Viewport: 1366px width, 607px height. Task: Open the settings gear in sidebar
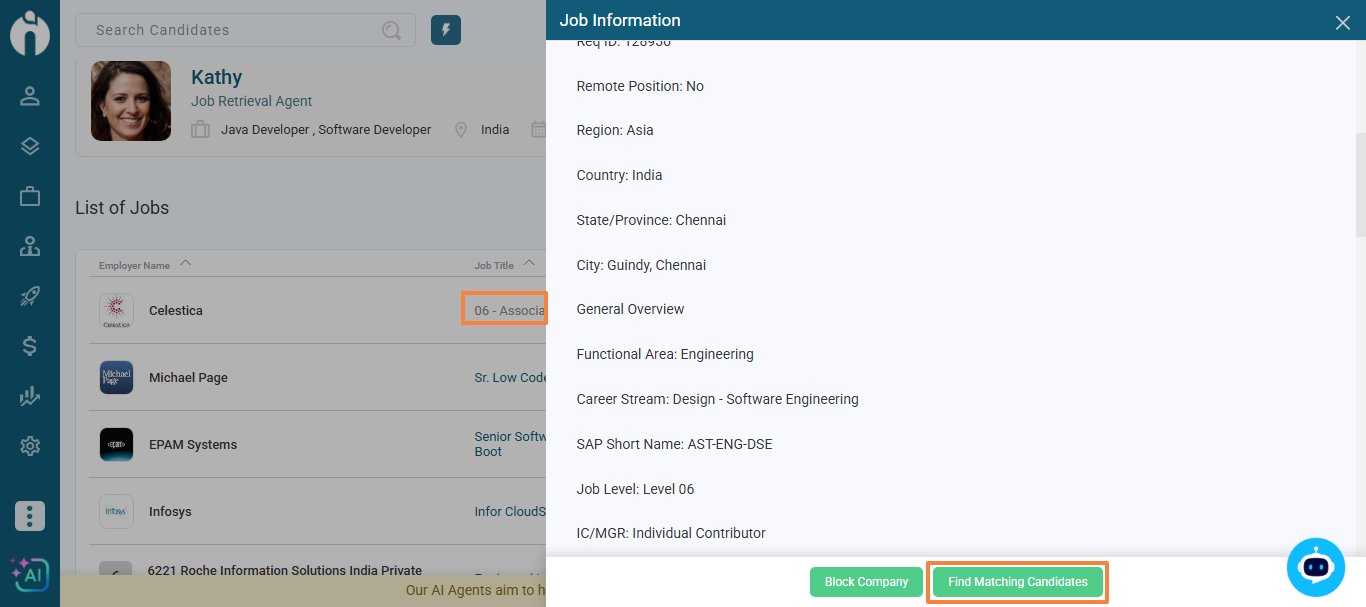pos(30,446)
